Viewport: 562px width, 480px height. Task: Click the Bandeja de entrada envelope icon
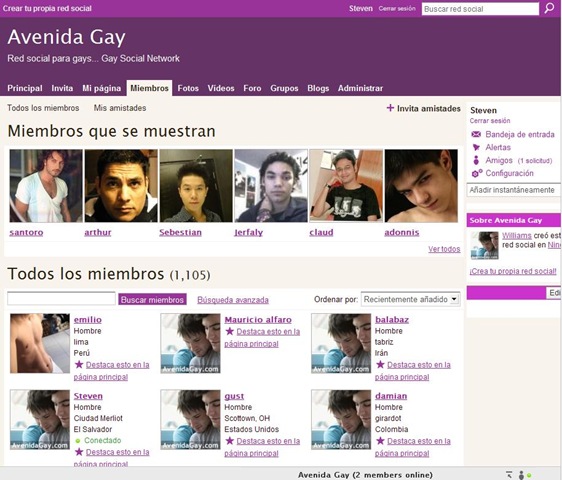[476, 134]
